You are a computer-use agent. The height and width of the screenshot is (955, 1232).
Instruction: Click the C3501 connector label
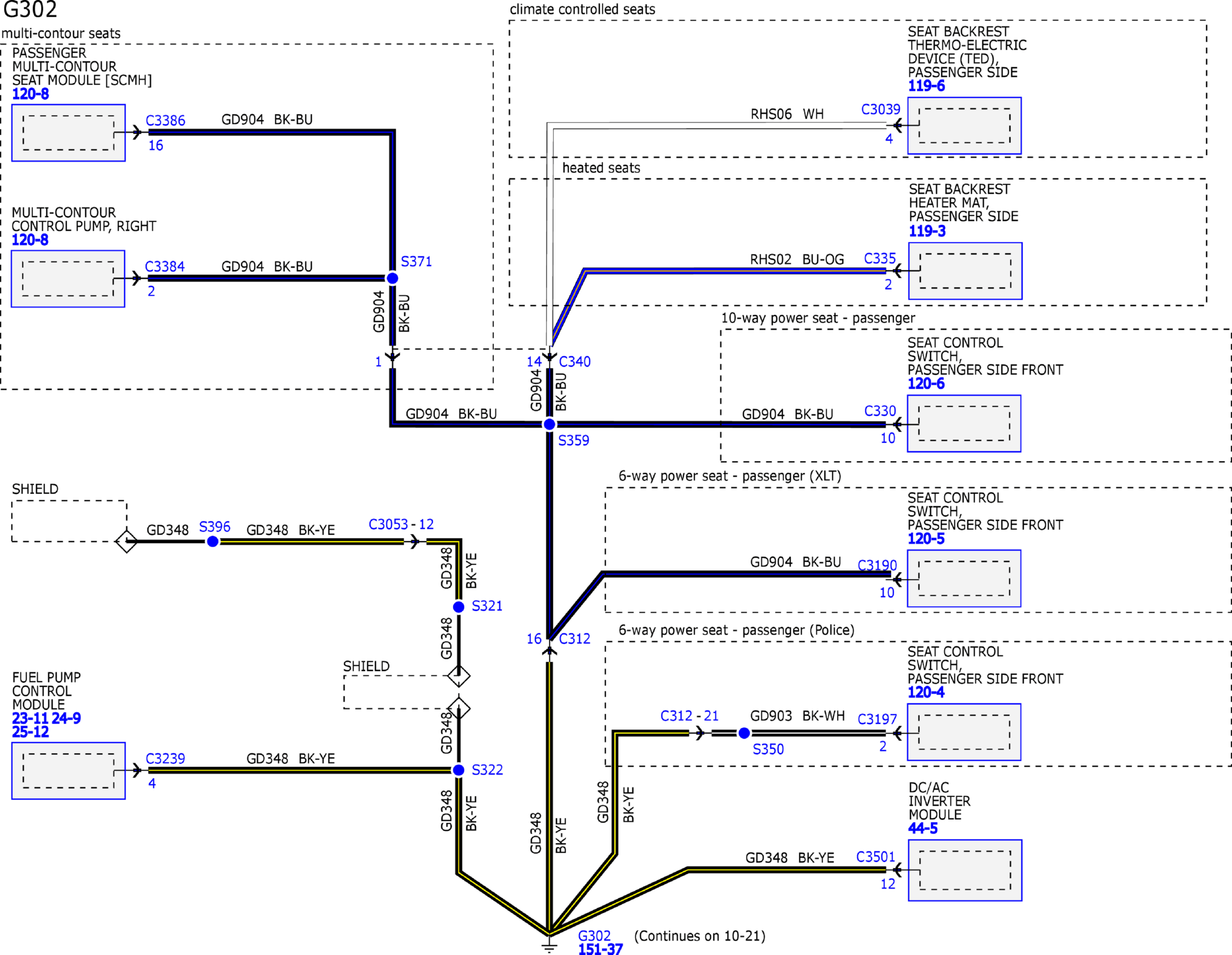point(875,857)
